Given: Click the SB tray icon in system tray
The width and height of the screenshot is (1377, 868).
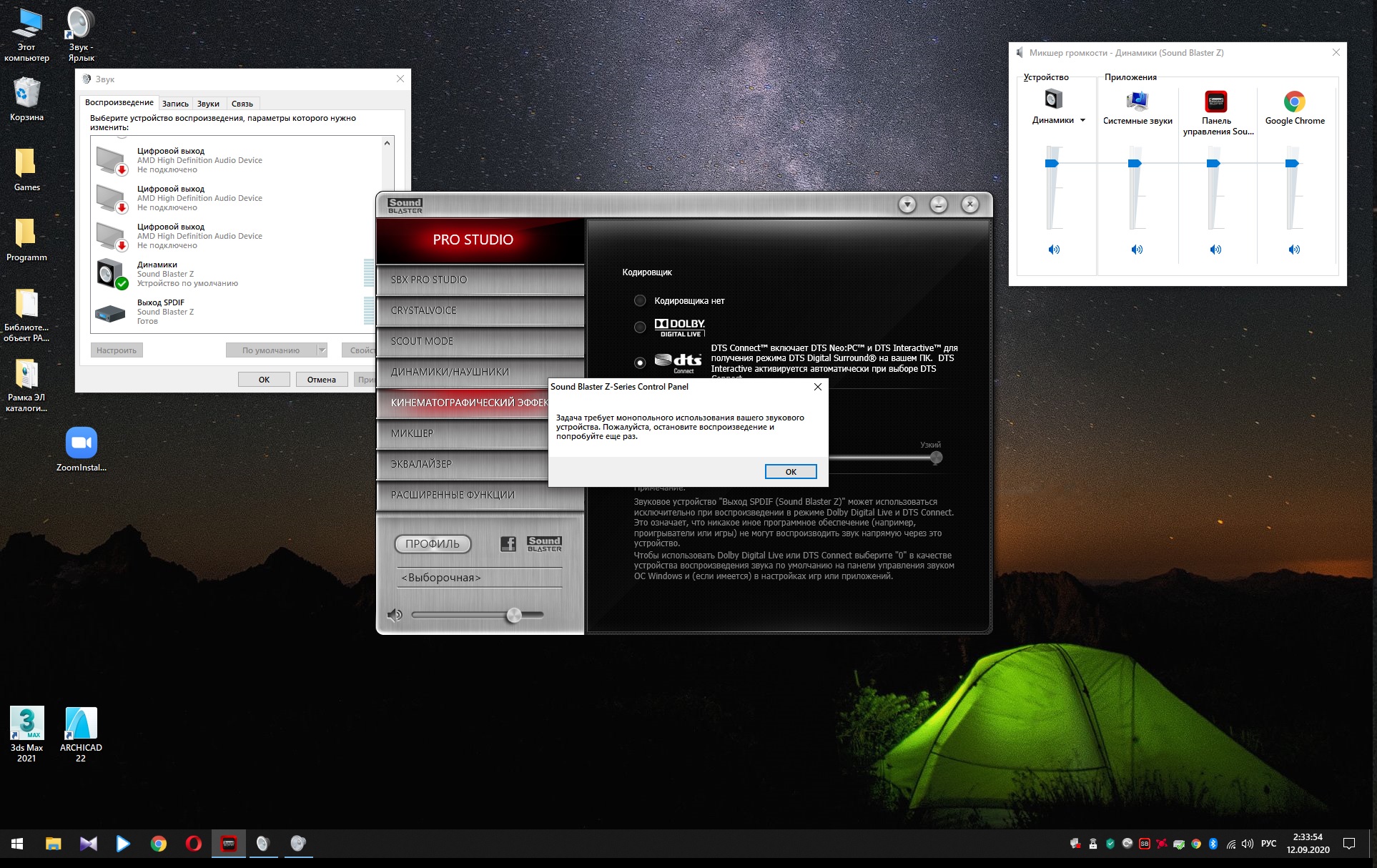Looking at the screenshot, I should click(1144, 844).
